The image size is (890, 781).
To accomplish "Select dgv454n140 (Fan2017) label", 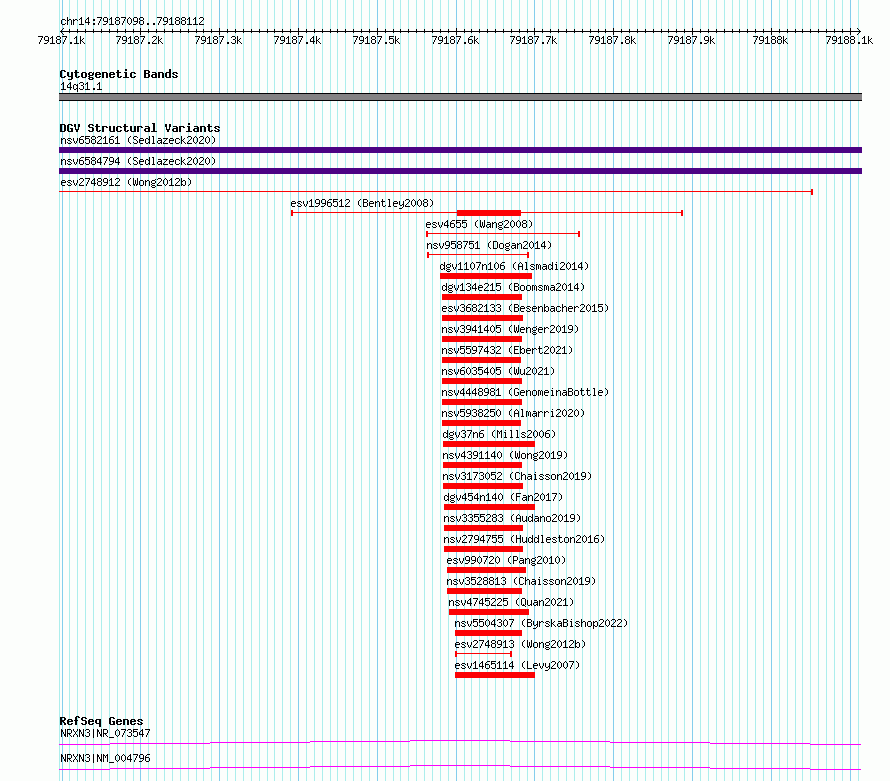I will pyautogui.click(x=503, y=497).
